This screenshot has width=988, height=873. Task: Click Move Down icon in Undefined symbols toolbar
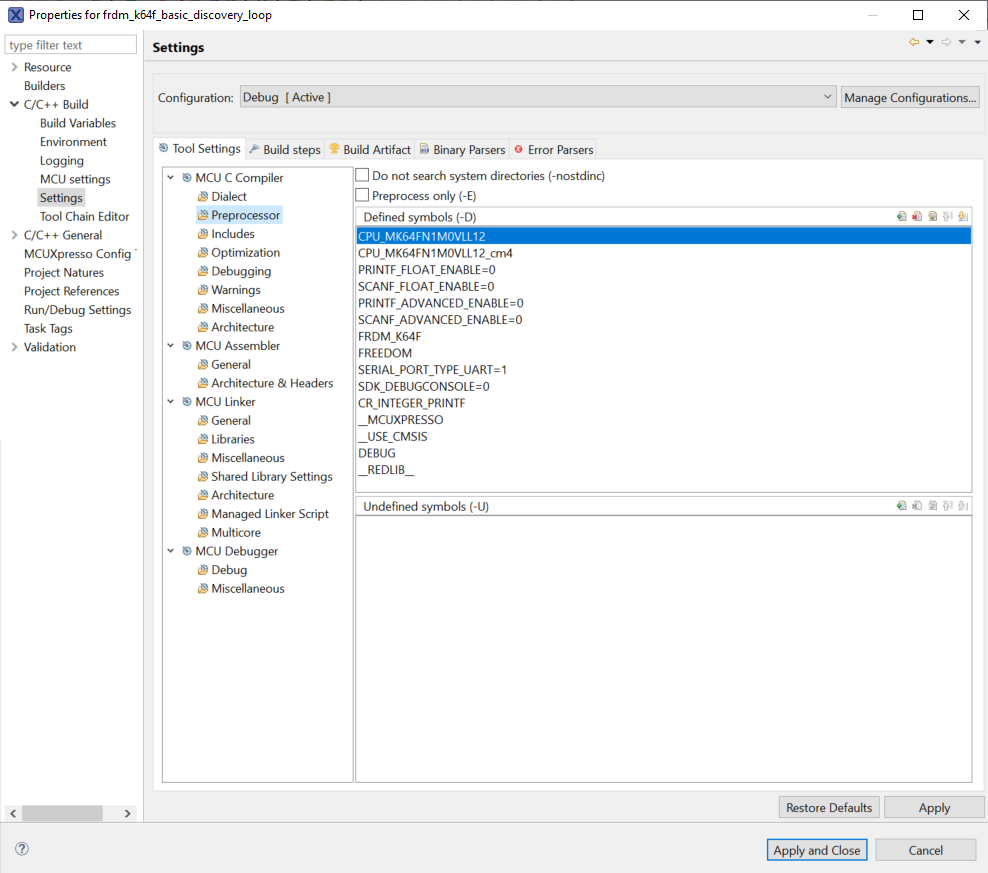click(x=963, y=506)
